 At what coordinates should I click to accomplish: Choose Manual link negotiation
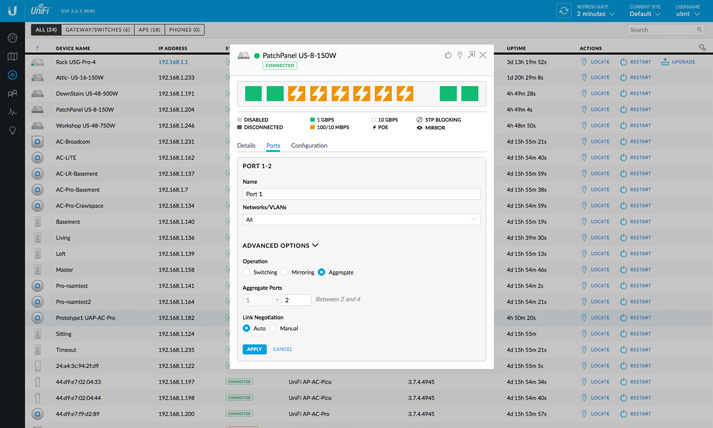tap(274, 328)
